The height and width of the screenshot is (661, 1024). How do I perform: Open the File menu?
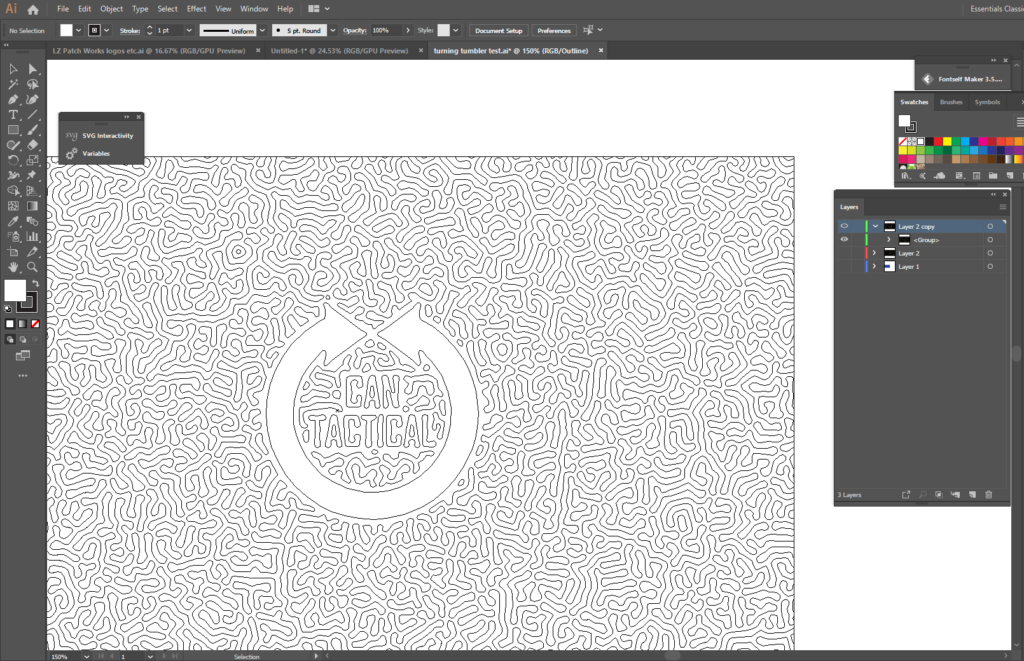[x=63, y=9]
